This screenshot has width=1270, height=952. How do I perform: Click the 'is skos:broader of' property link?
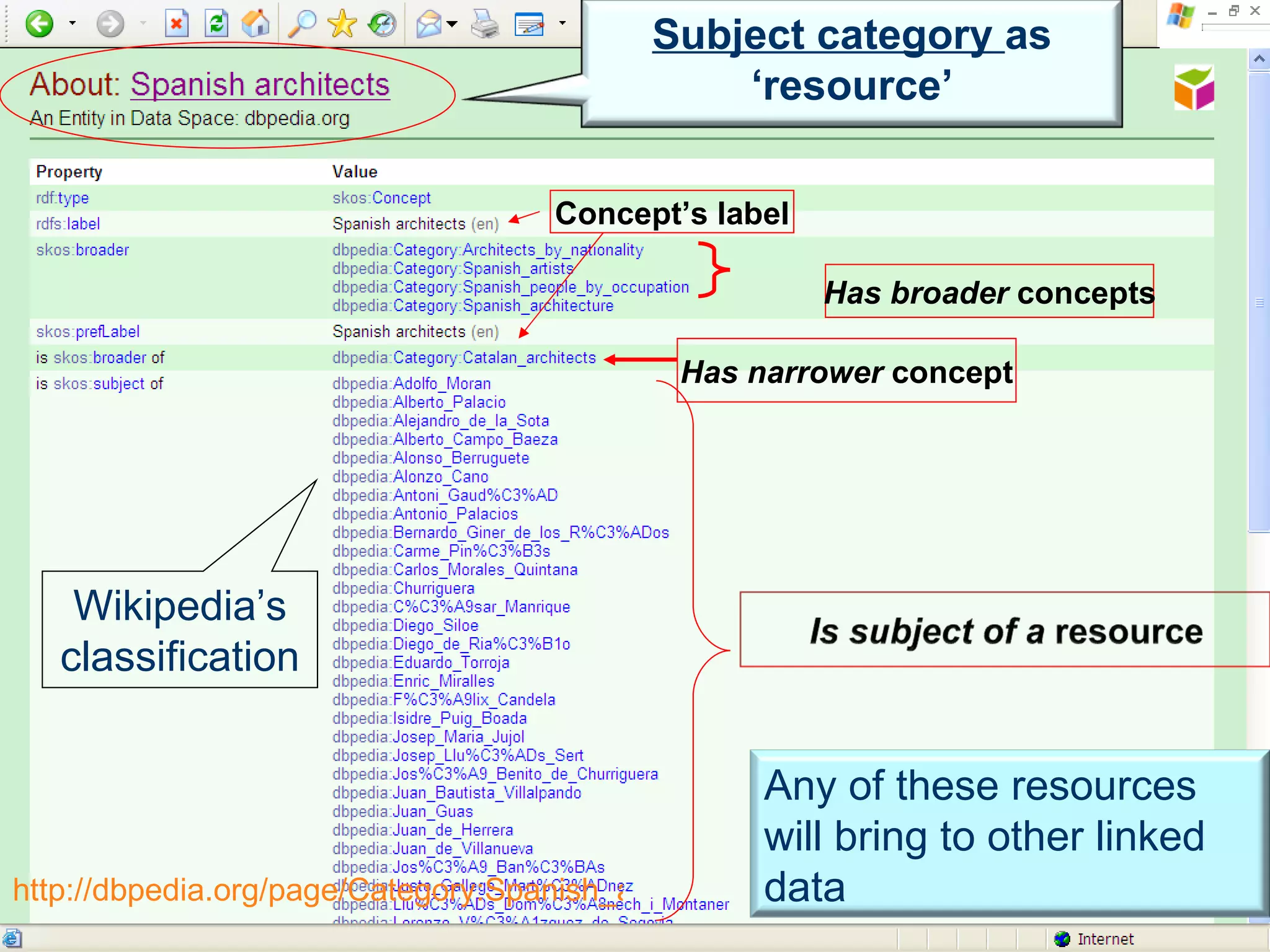pos(100,358)
